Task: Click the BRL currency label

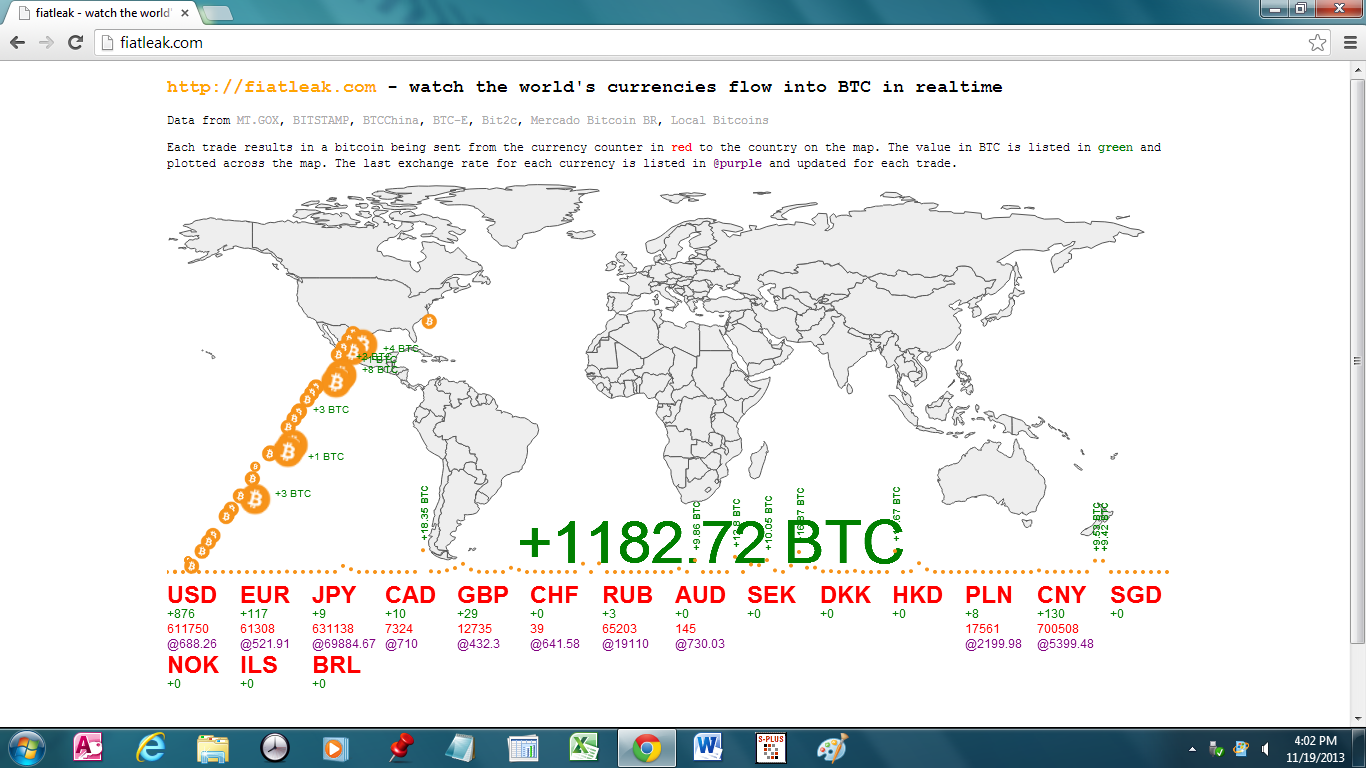Action: pyautogui.click(x=337, y=665)
